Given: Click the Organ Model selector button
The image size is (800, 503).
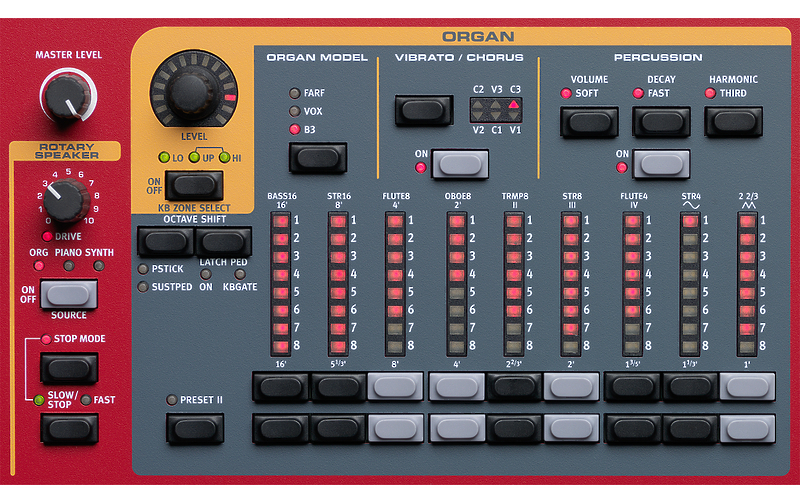Looking at the screenshot, I should pyautogui.click(x=317, y=158).
